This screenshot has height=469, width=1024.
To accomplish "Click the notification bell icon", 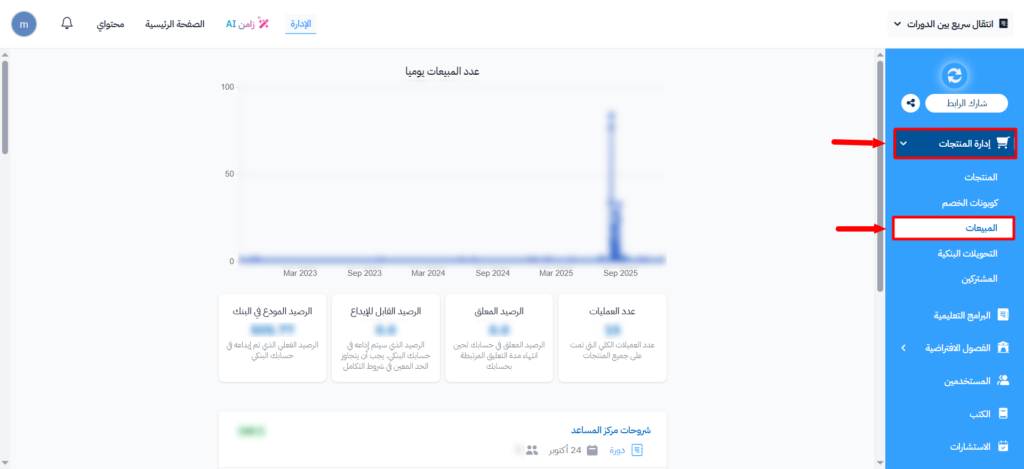I will (68, 23).
